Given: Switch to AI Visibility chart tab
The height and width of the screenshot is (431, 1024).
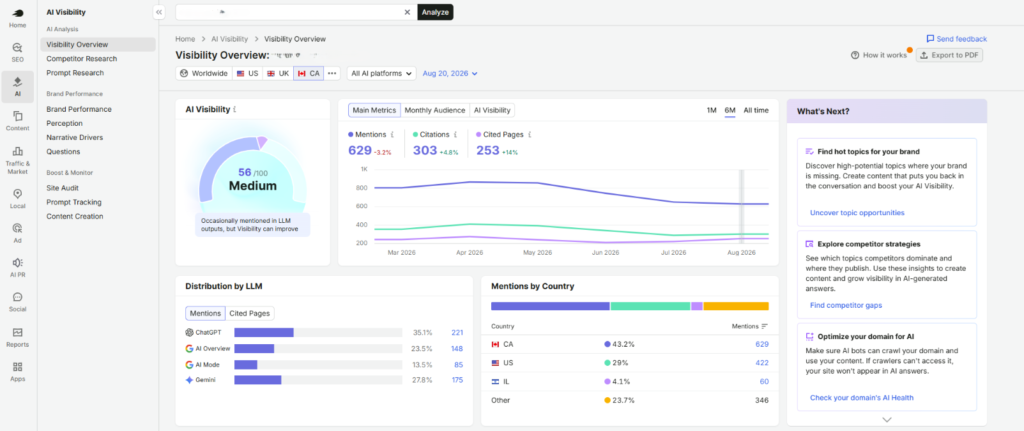Looking at the screenshot, I should (492, 110).
